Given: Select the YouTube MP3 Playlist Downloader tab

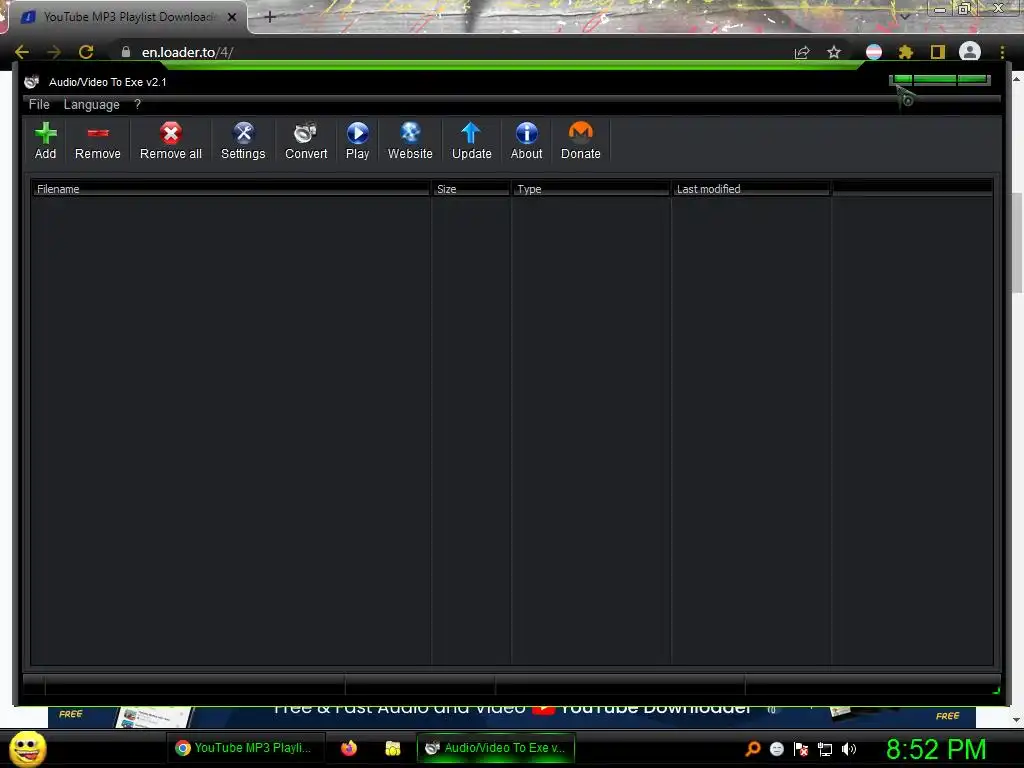Looking at the screenshot, I should click(128, 17).
